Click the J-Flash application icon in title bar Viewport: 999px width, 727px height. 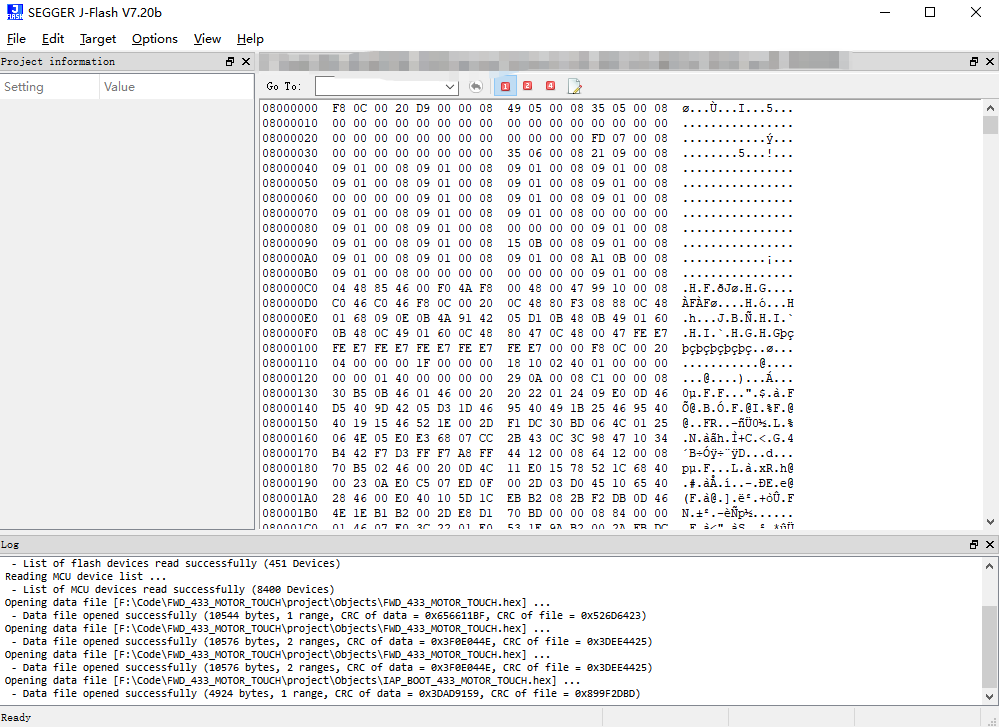pos(15,12)
